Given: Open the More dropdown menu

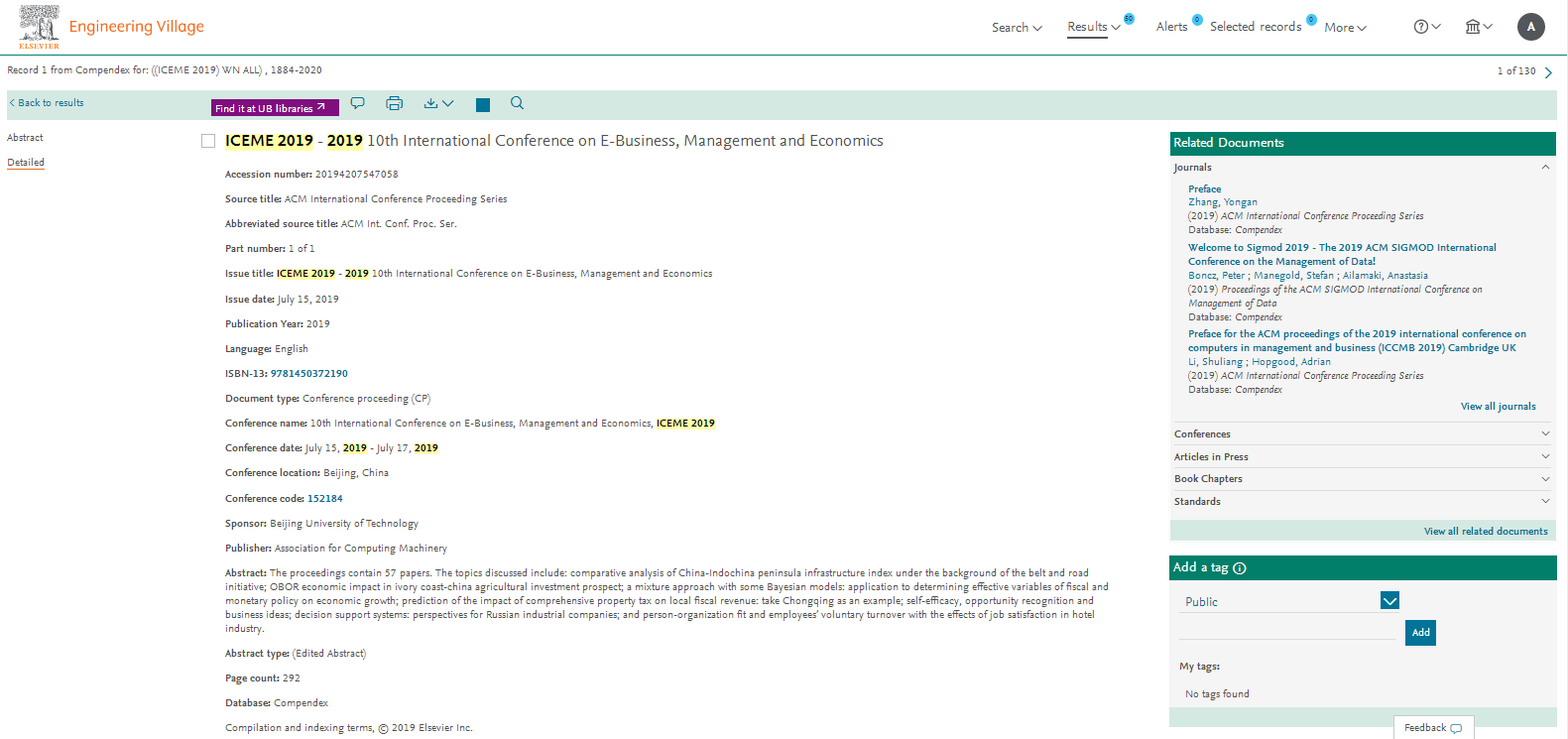Looking at the screenshot, I should pos(1345,28).
